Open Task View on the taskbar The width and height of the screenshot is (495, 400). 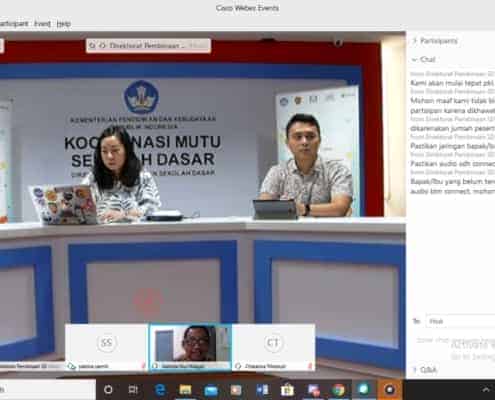[133, 390]
